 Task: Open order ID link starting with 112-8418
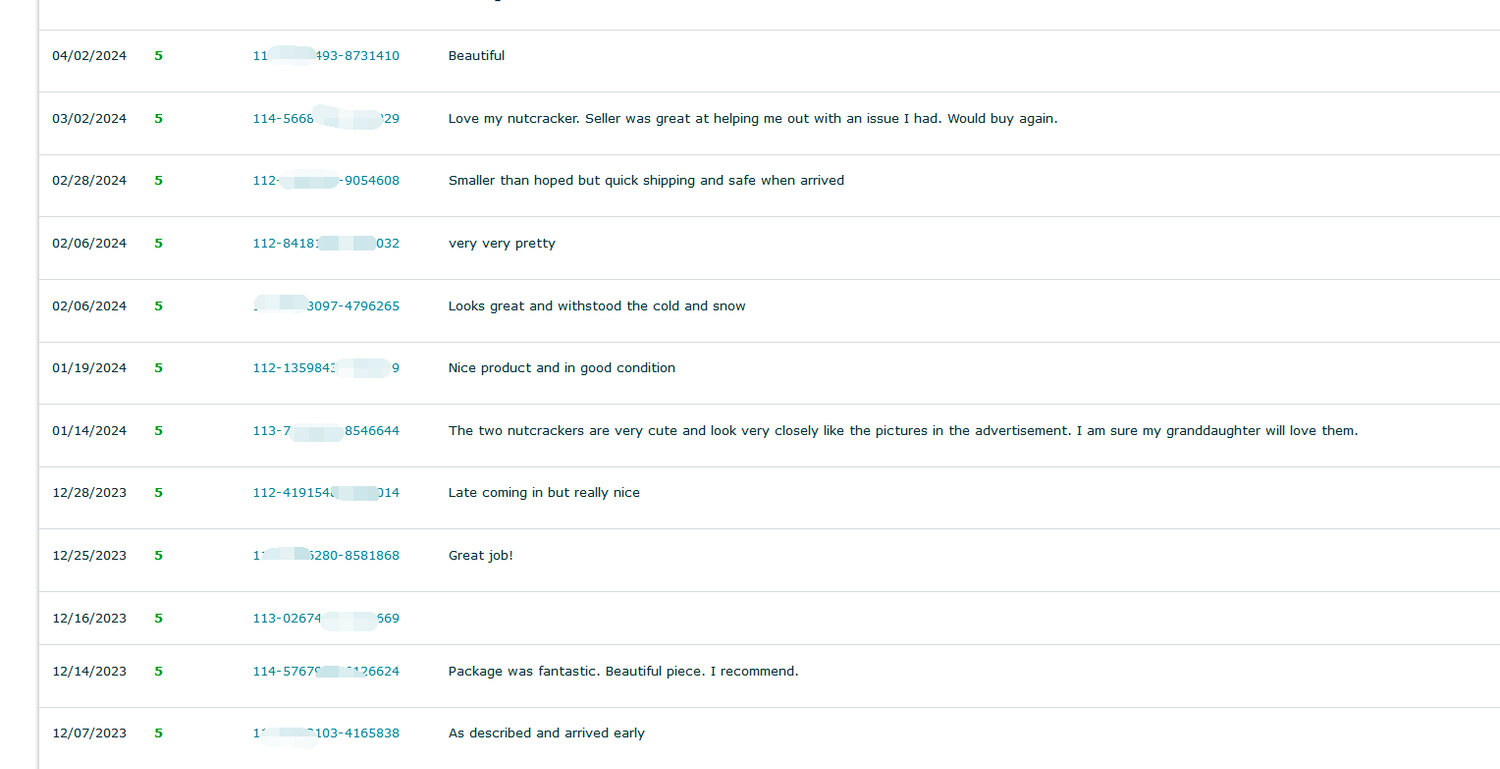(326, 244)
